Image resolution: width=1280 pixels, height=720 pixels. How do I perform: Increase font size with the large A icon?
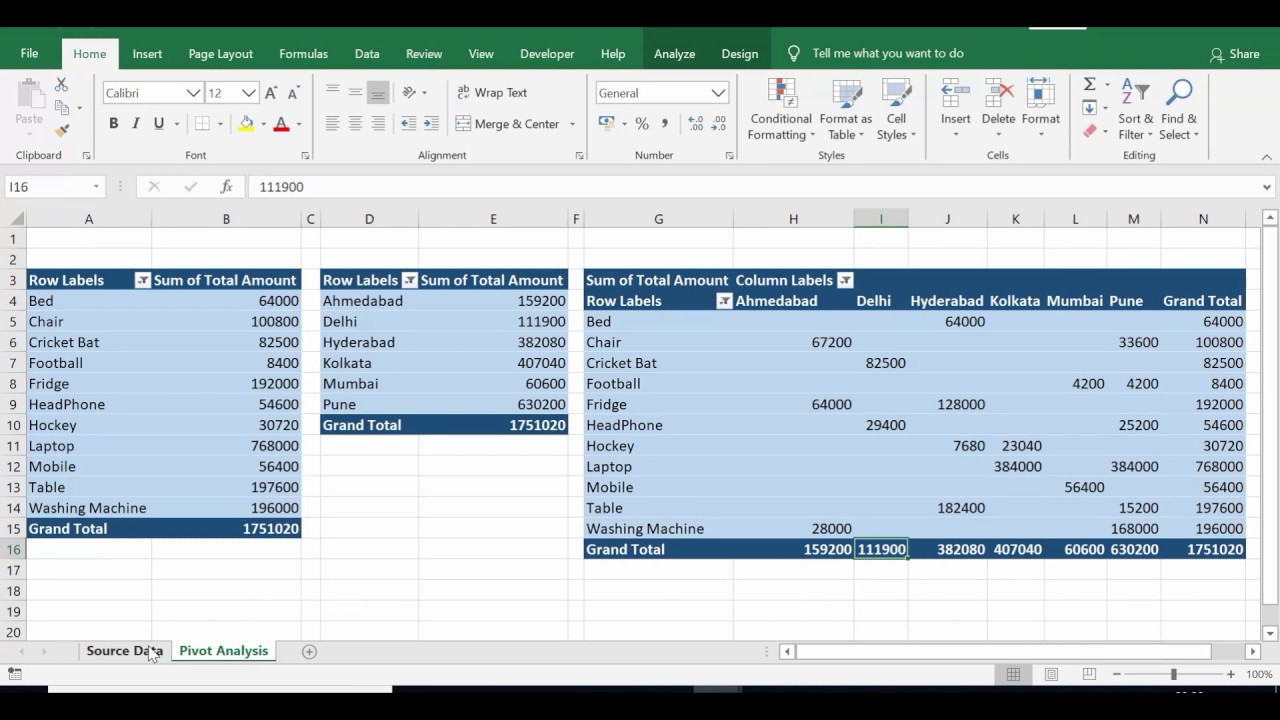coord(270,93)
